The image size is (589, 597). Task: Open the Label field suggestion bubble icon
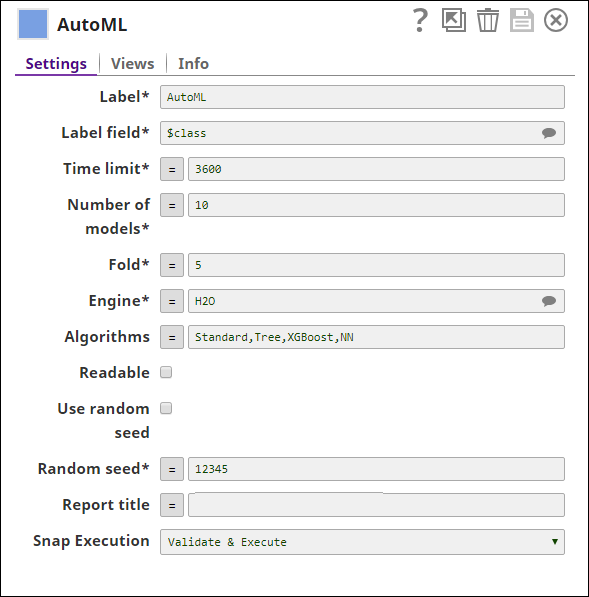[x=549, y=133]
